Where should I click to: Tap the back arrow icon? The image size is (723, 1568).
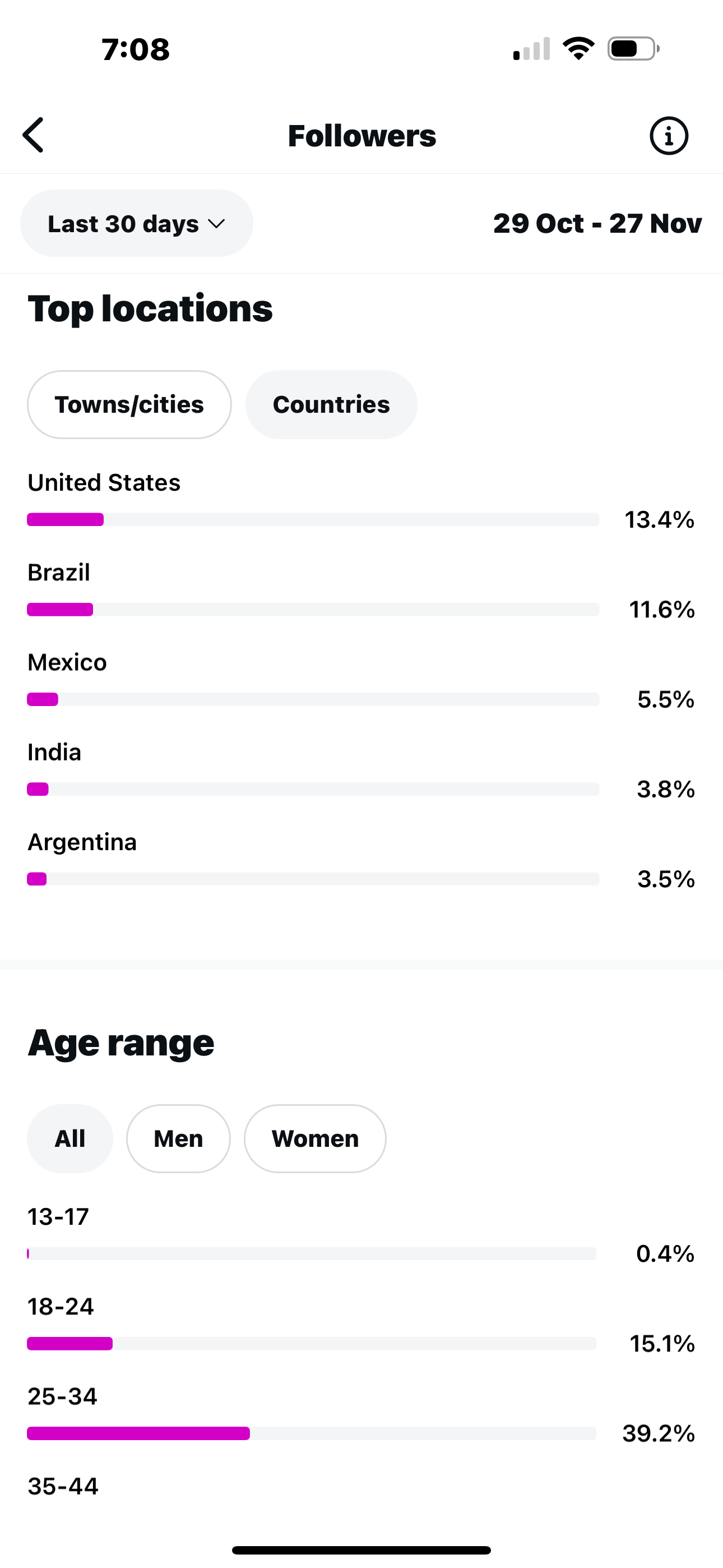[x=34, y=135]
